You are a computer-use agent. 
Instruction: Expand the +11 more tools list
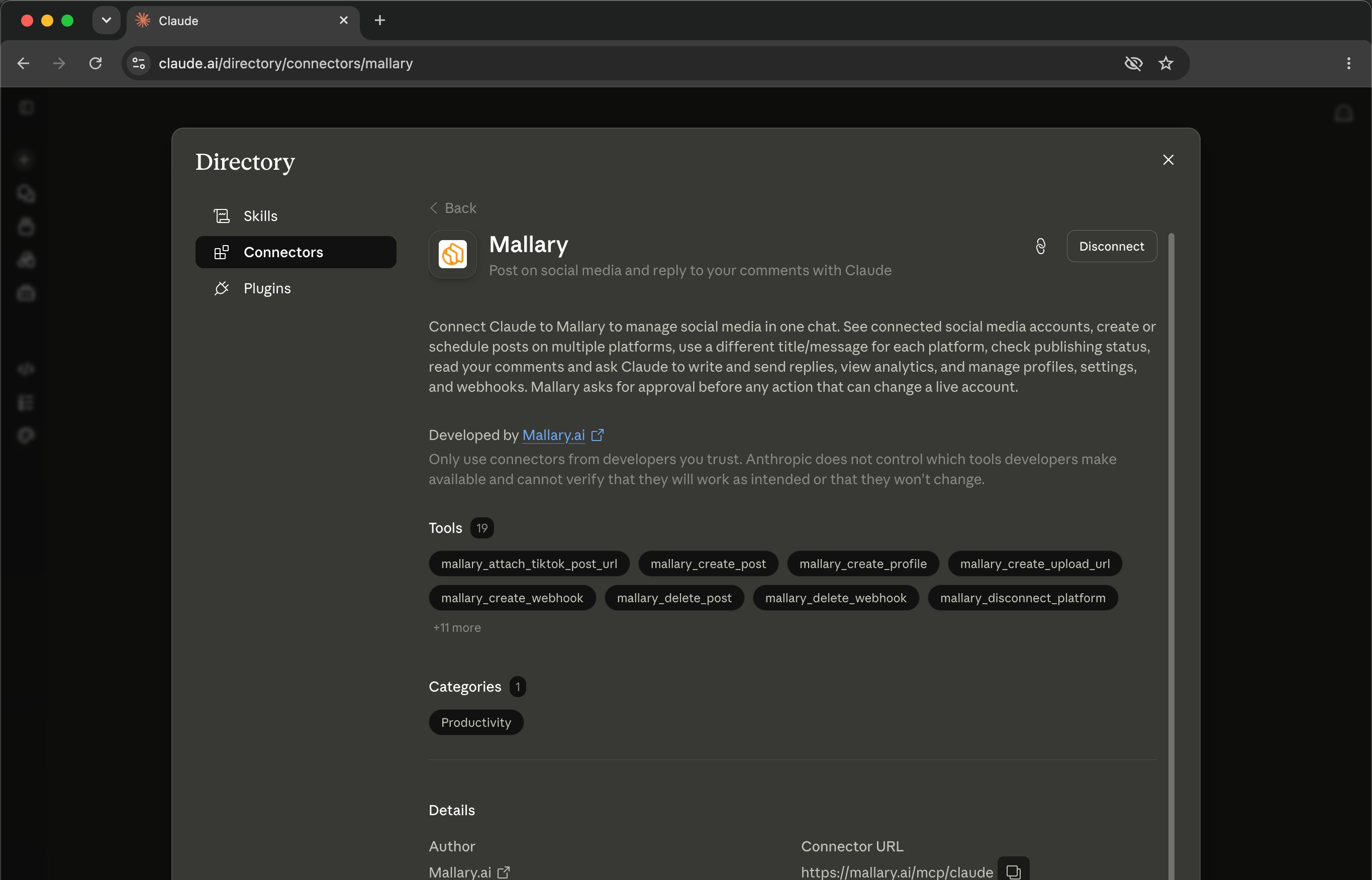coord(457,627)
